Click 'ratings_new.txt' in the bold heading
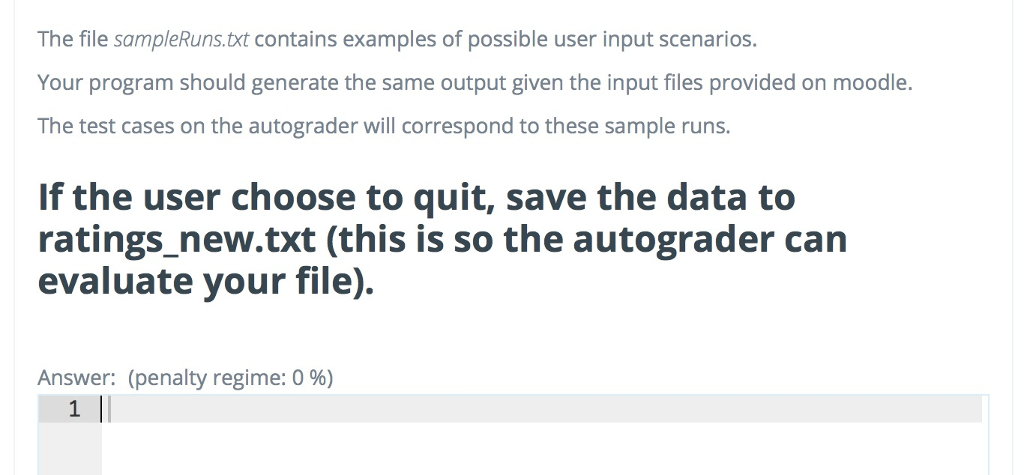The width and height of the screenshot is (1024, 475). (x=175, y=240)
